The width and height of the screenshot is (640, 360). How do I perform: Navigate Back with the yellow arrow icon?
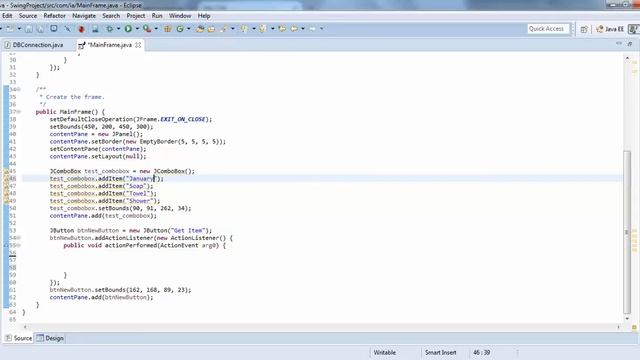(294, 29)
